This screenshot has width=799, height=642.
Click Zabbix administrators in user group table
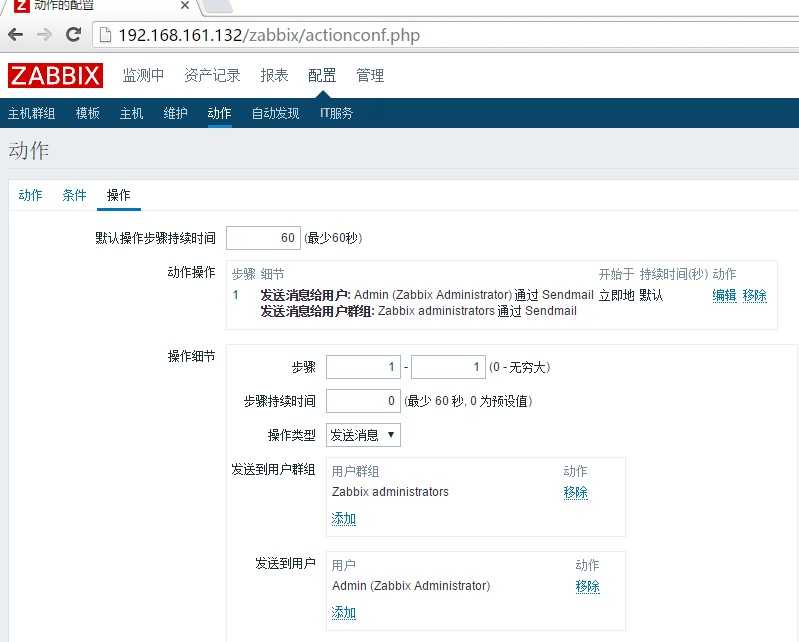coord(390,492)
